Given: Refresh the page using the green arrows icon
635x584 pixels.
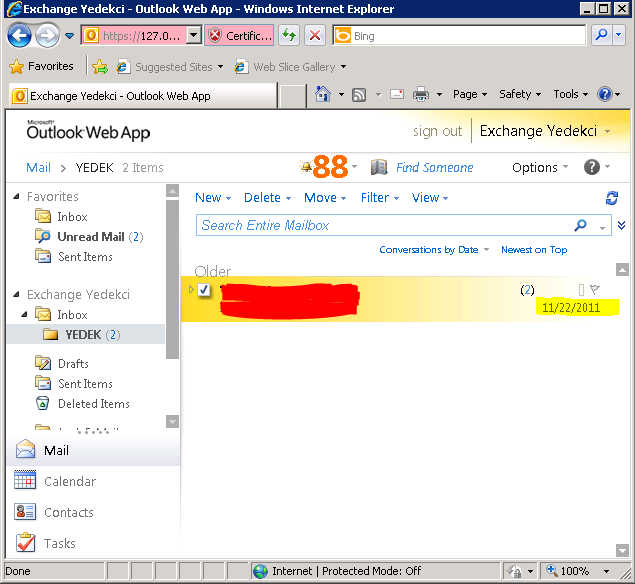Looking at the screenshot, I should point(289,36).
